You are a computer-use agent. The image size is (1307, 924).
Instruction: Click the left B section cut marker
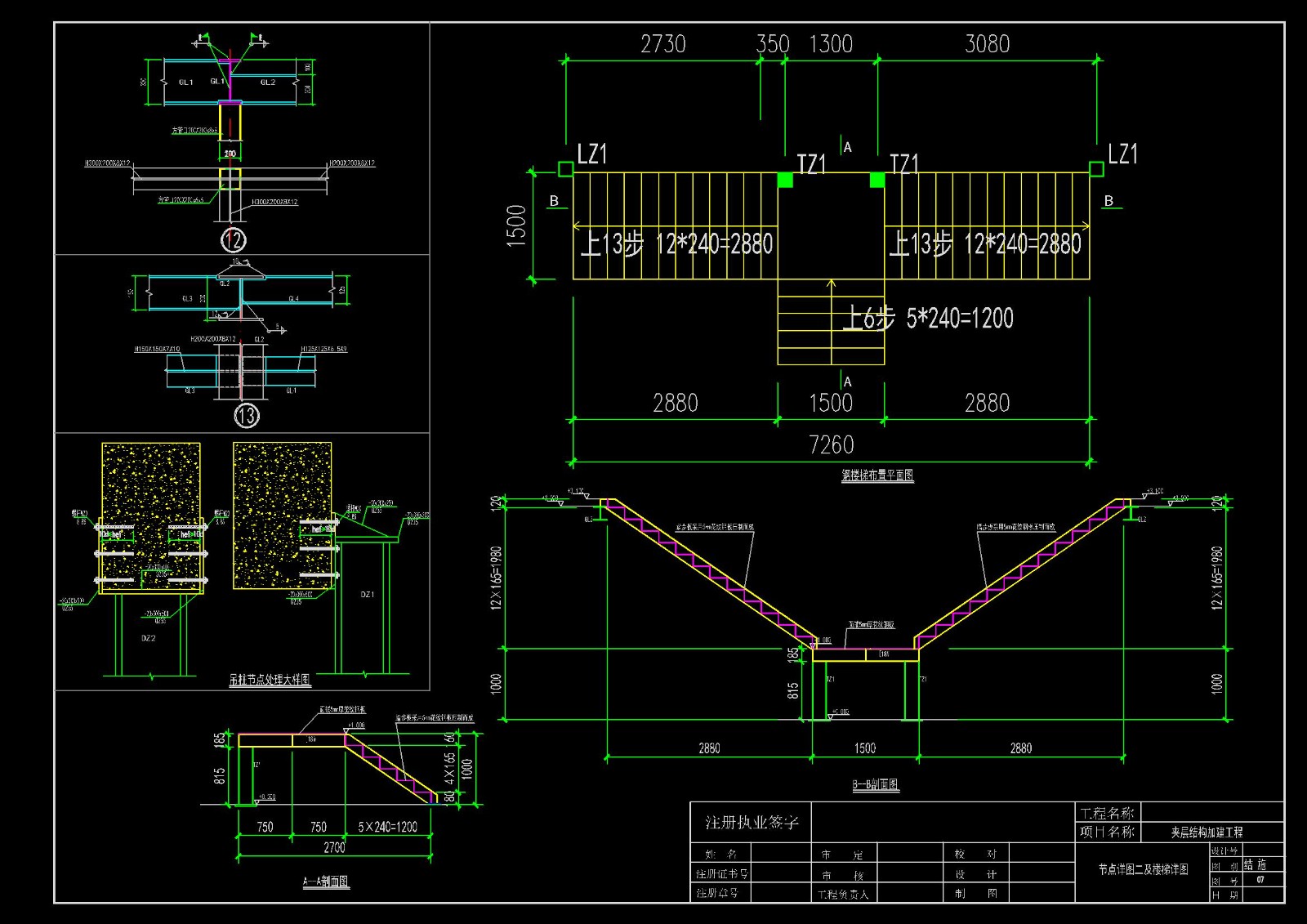click(555, 201)
